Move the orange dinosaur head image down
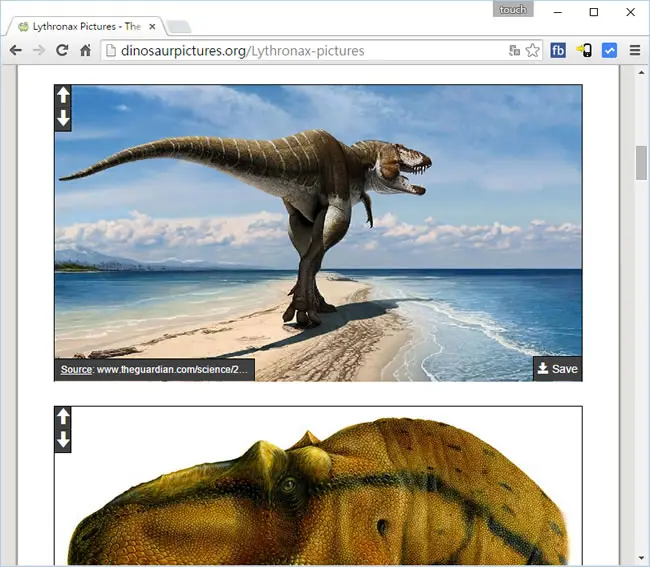This screenshot has width=650, height=567. [x=63, y=439]
